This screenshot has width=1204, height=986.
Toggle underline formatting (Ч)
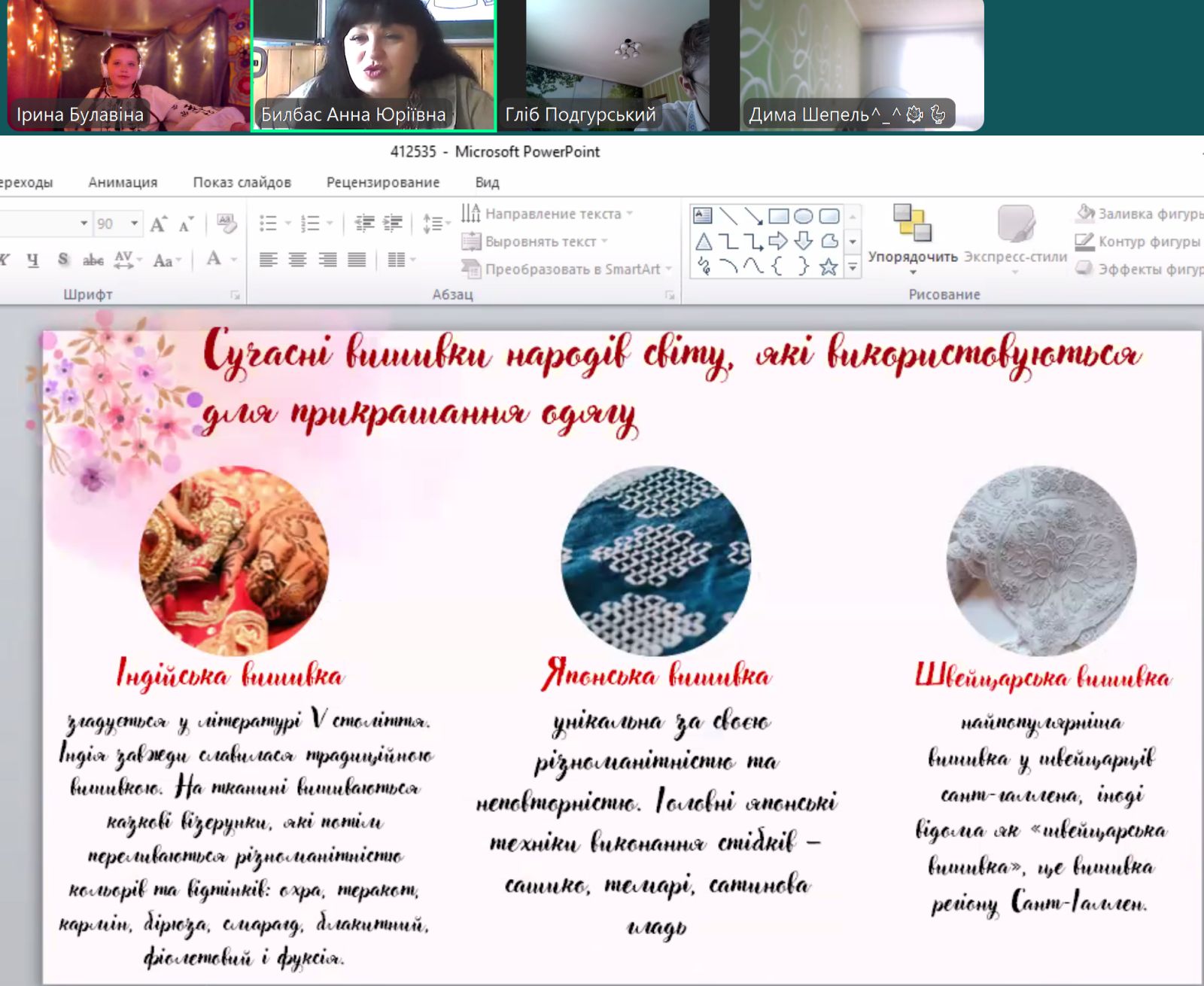(x=32, y=260)
